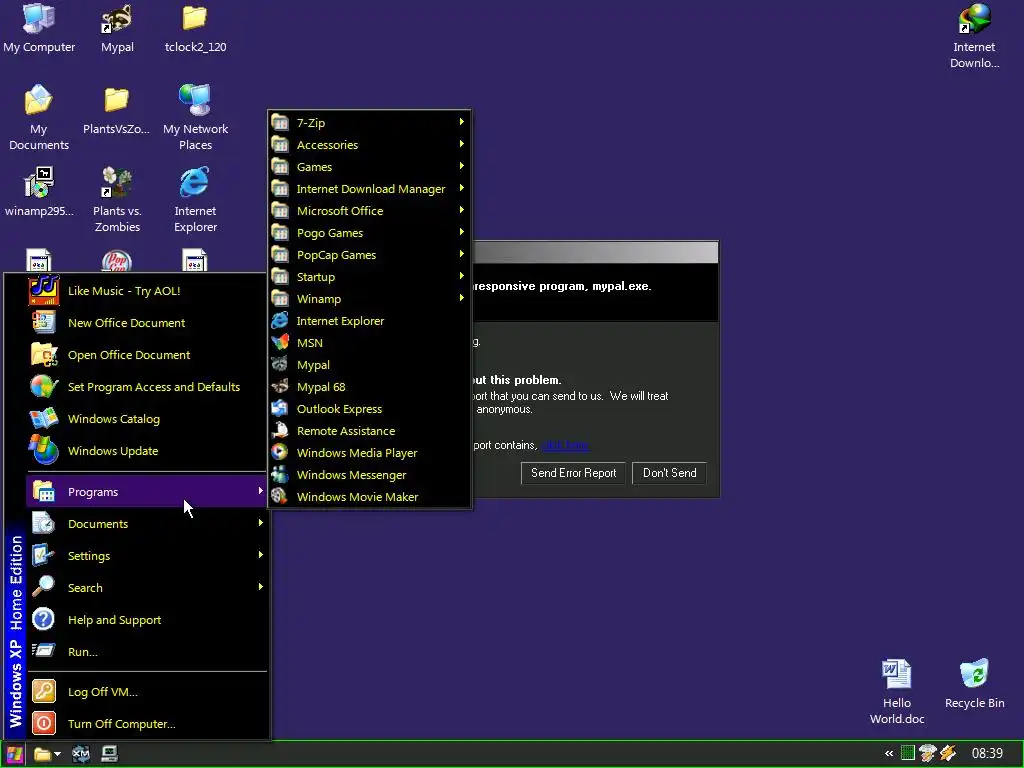Launch Windows Media Player
Viewport: 1024px width, 768px height.
(x=369, y=453)
